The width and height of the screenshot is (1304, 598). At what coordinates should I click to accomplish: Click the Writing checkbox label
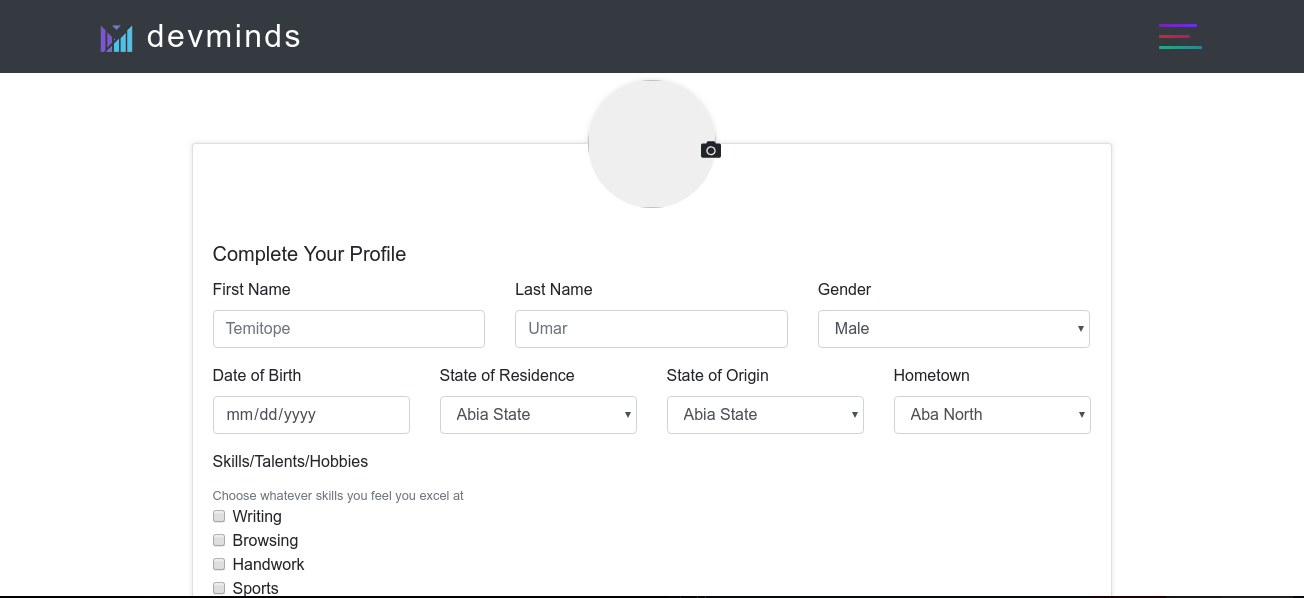257,517
